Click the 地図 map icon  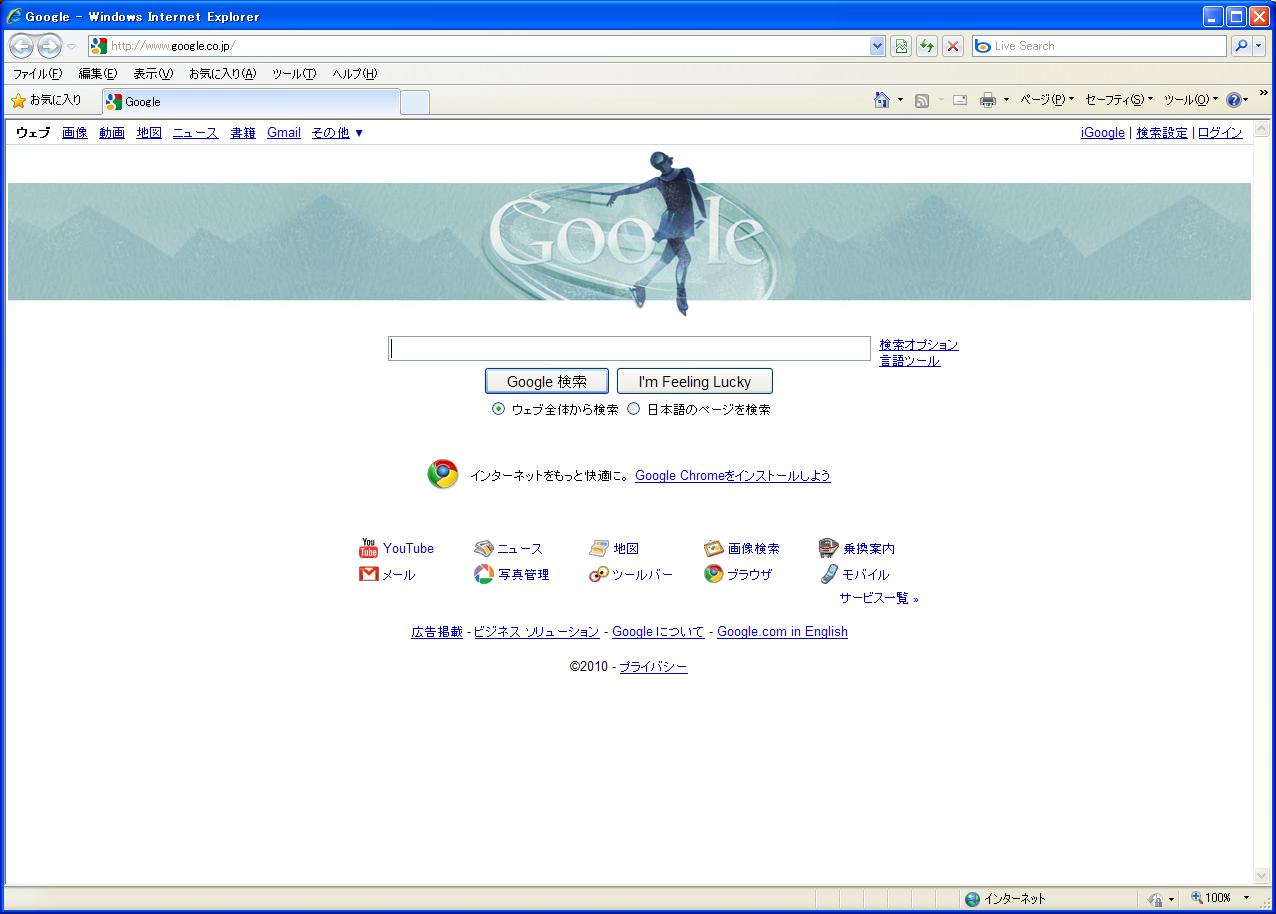coord(599,548)
